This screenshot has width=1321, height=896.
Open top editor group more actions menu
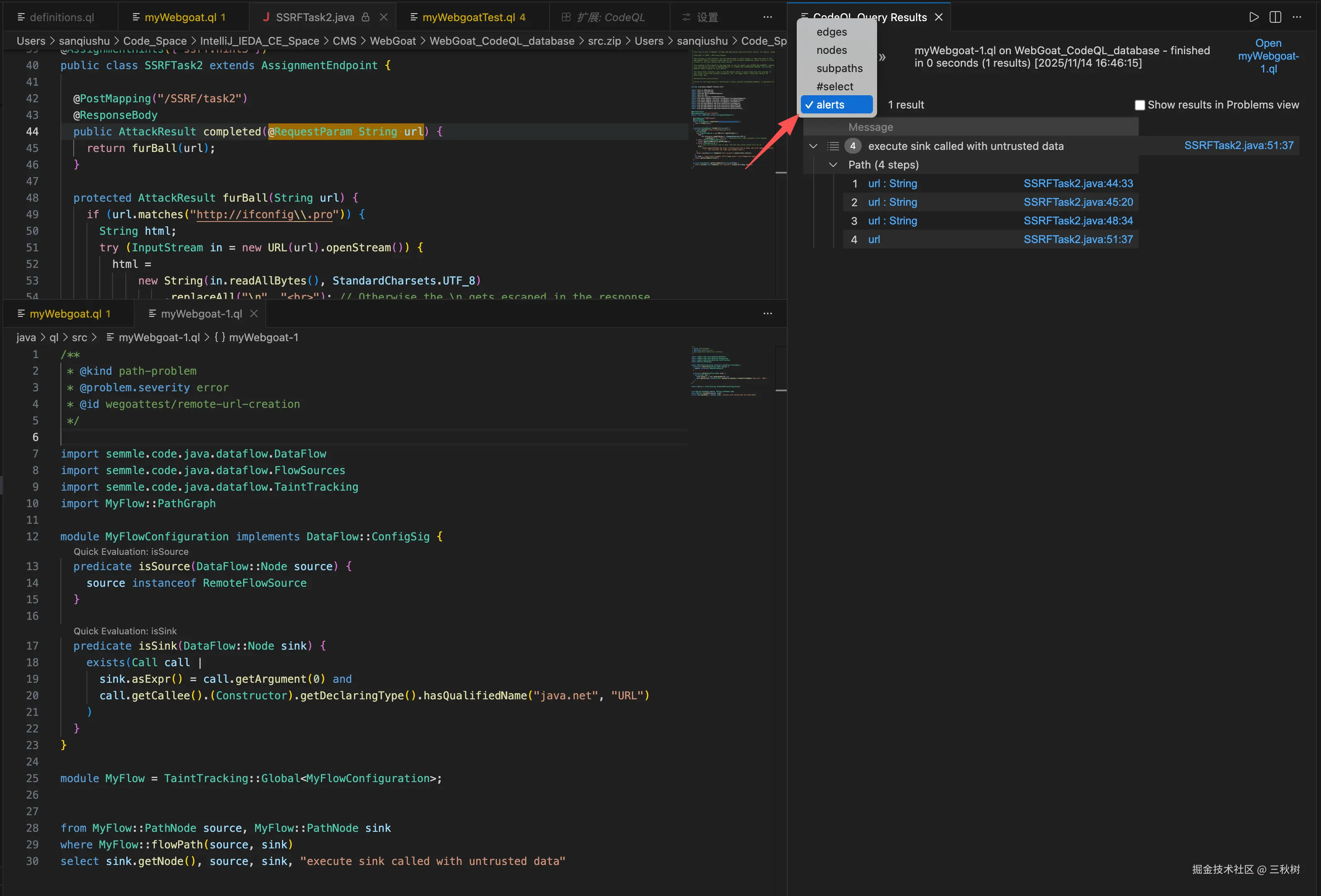pyautogui.click(x=767, y=17)
